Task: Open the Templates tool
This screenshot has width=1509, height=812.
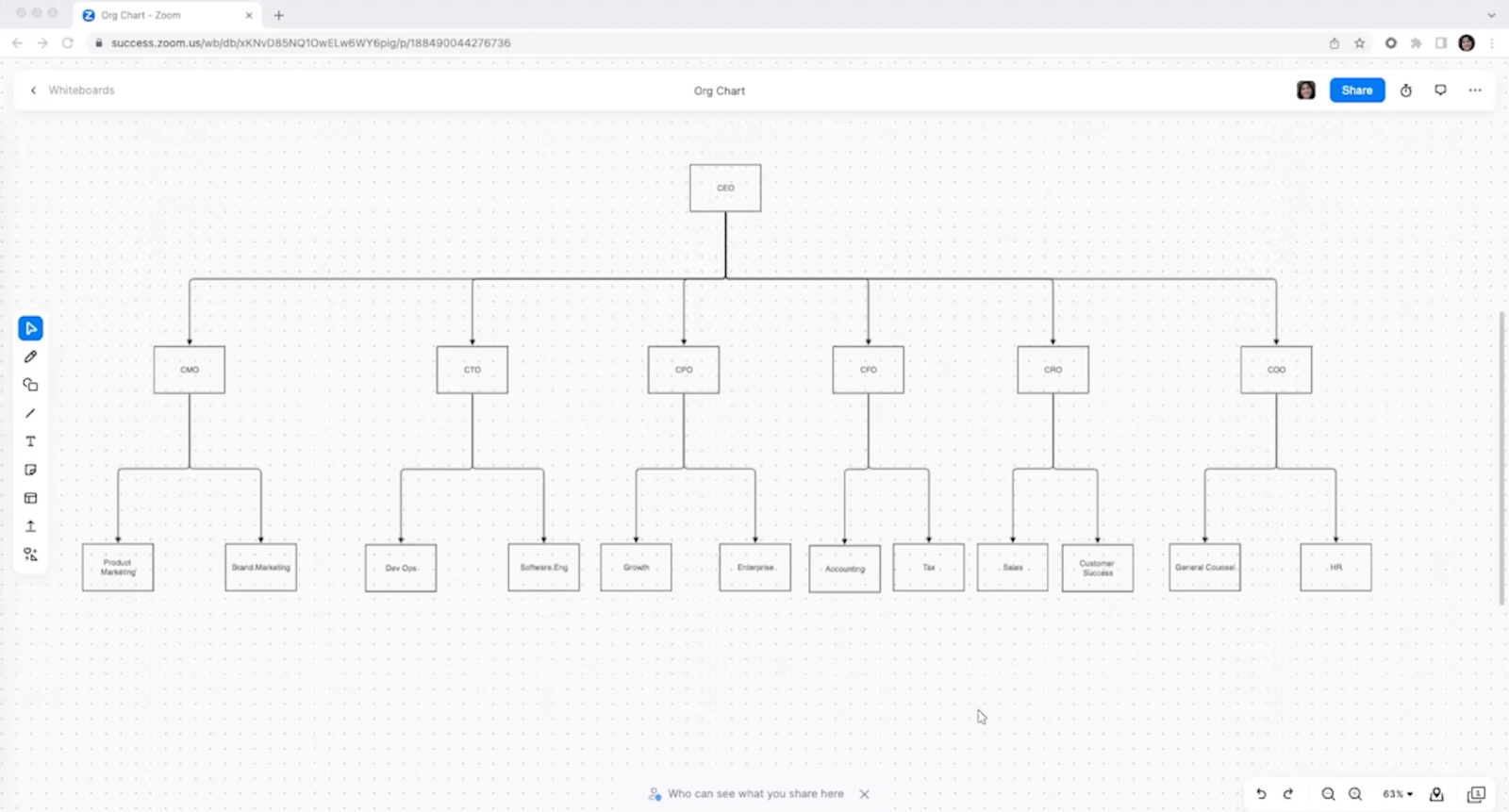Action: tap(30, 498)
